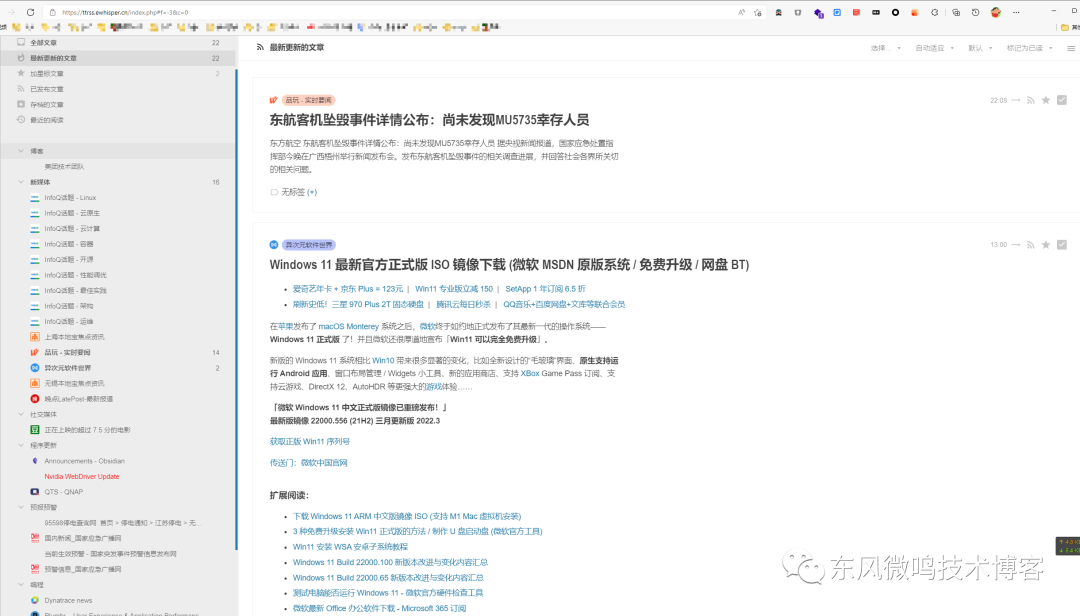The height and width of the screenshot is (616, 1080).
Task: Star the Windows 11 ISO article
Action: [x=1046, y=245]
